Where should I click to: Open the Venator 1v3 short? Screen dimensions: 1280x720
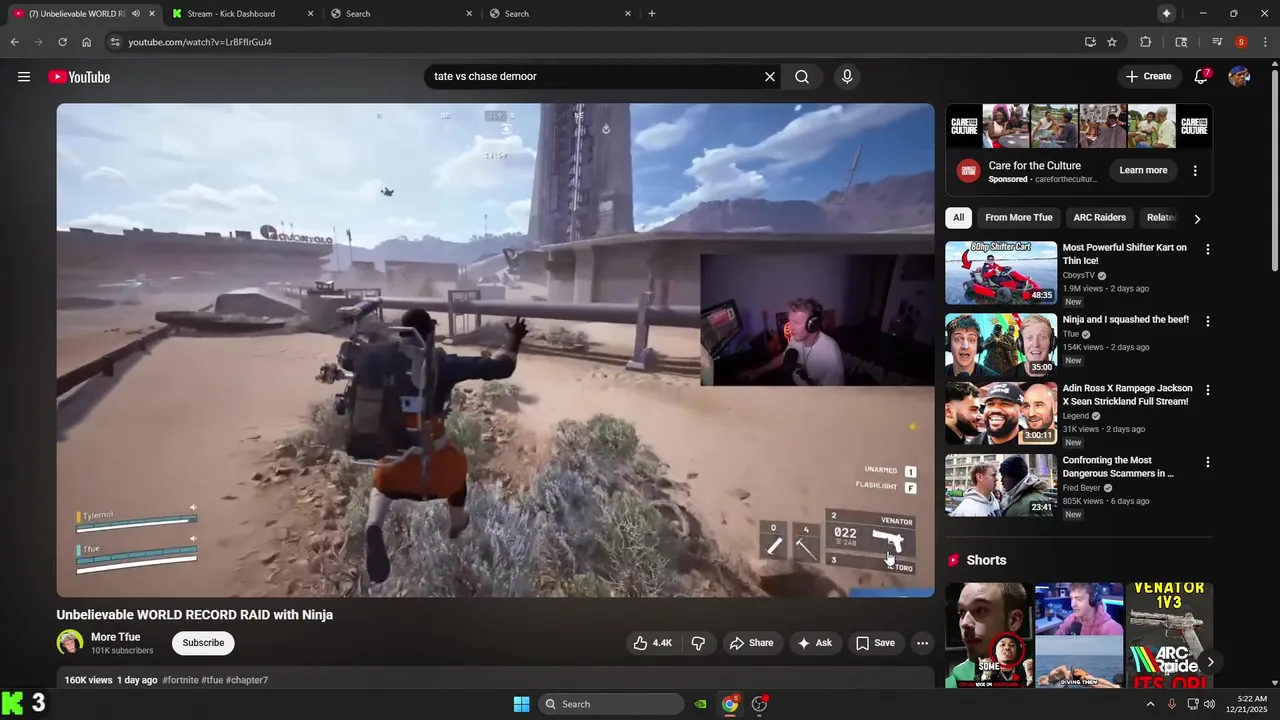tap(1169, 634)
